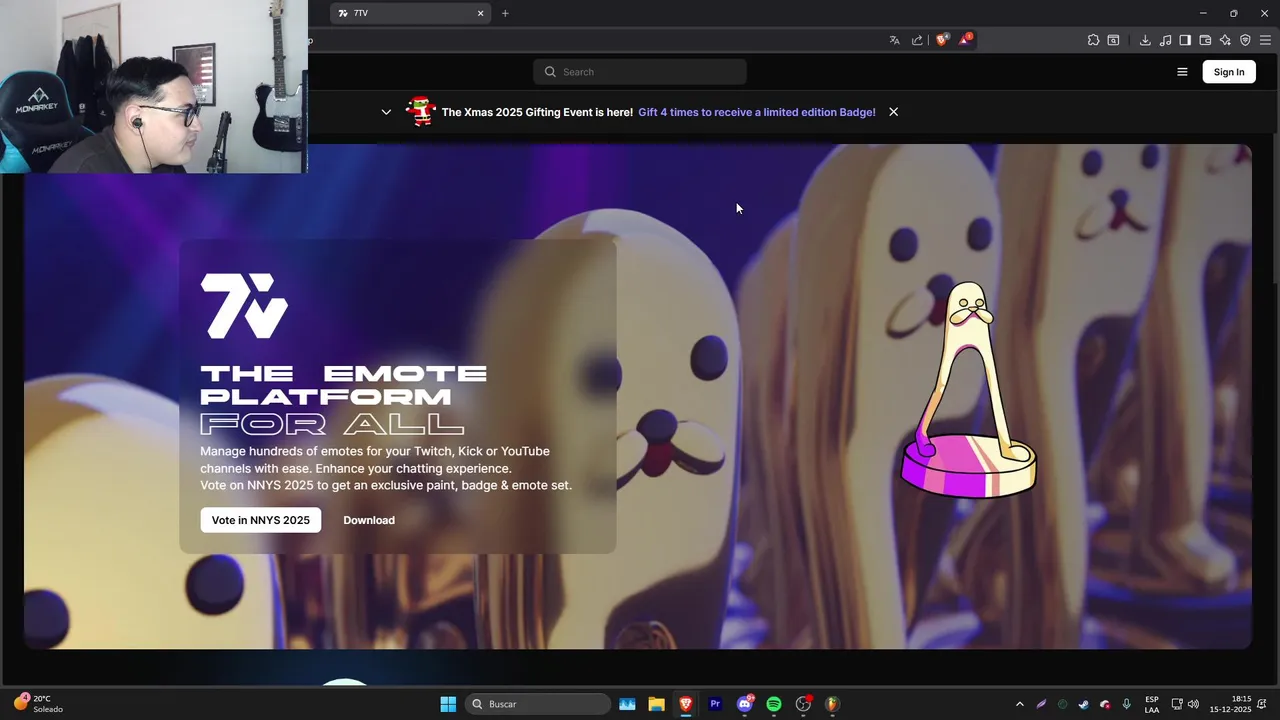Click the Steam tray icon
The height and width of the screenshot is (720, 1280).
1083,704
